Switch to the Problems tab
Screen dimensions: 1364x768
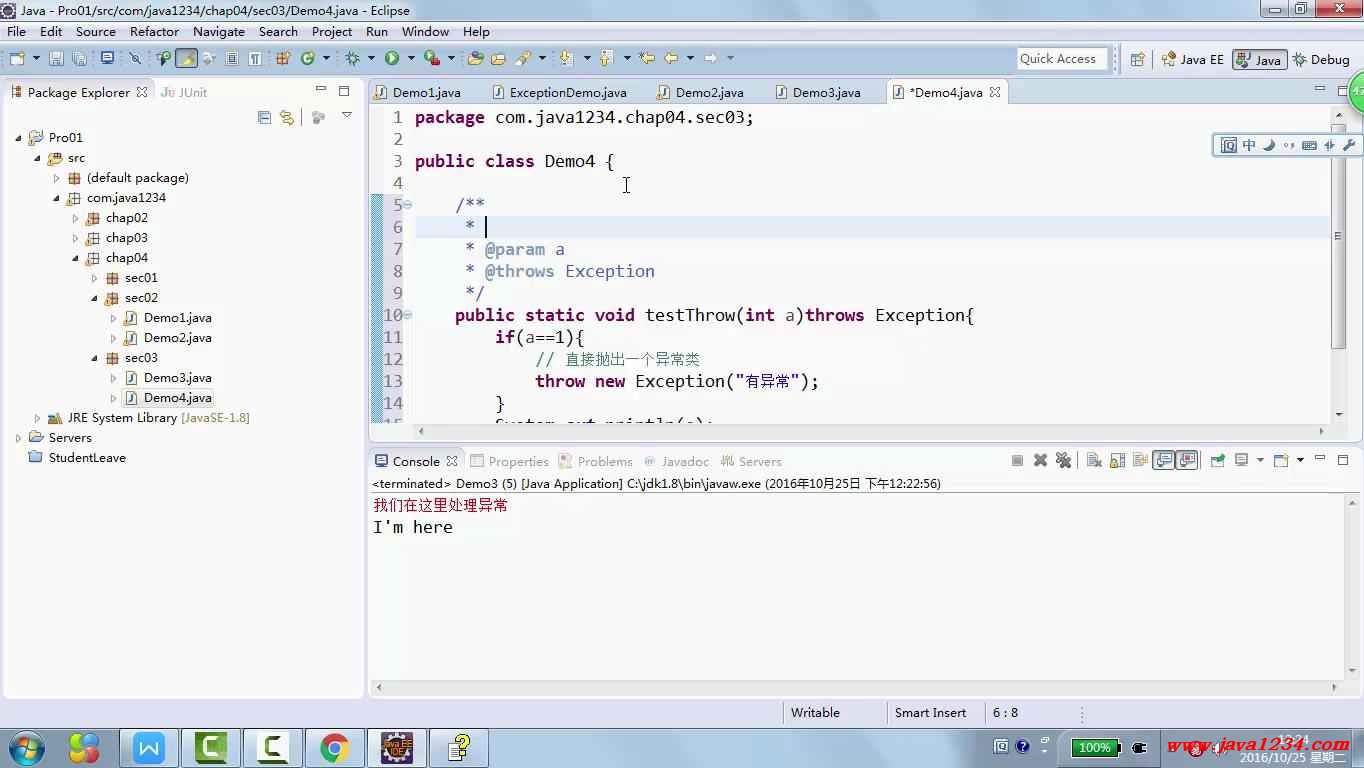coord(596,461)
